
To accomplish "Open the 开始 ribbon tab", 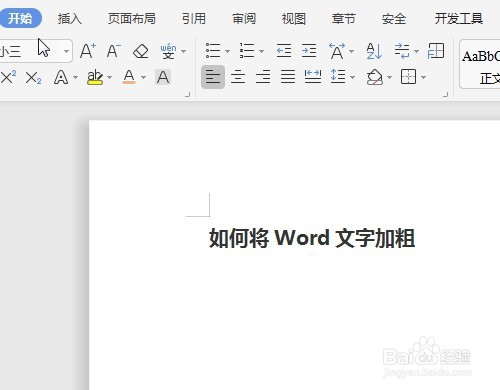I will [20, 18].
